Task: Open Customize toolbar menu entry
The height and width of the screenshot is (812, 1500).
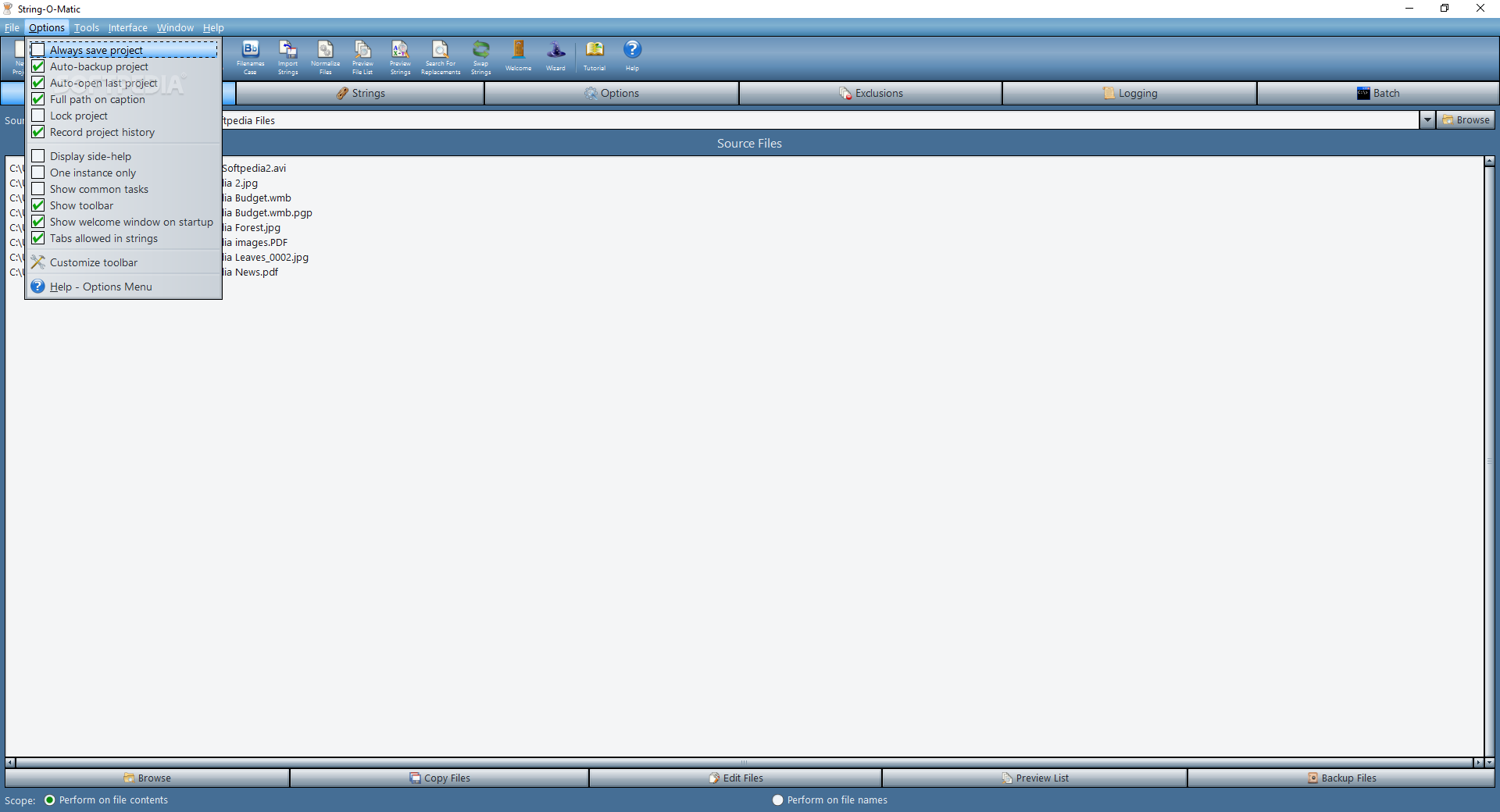Action: [x=123, y=262]
